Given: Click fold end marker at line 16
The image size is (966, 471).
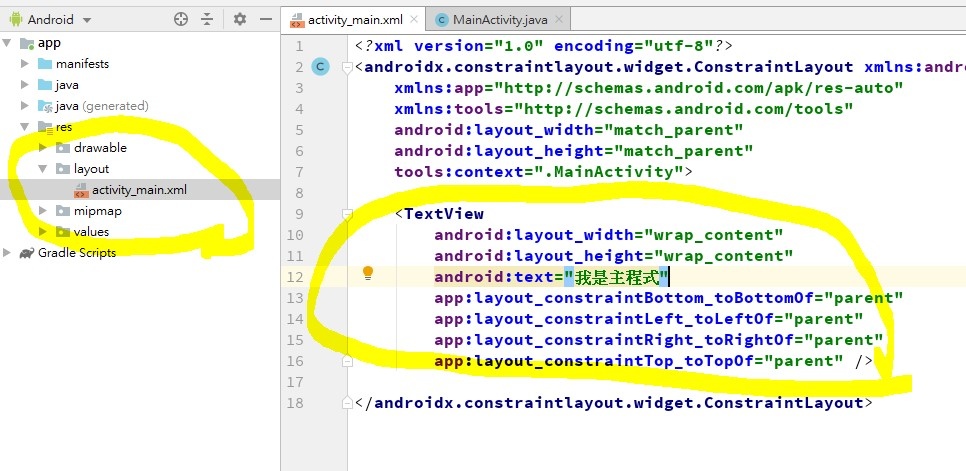Looking at the screenshot, I should (x=347, y=361).
